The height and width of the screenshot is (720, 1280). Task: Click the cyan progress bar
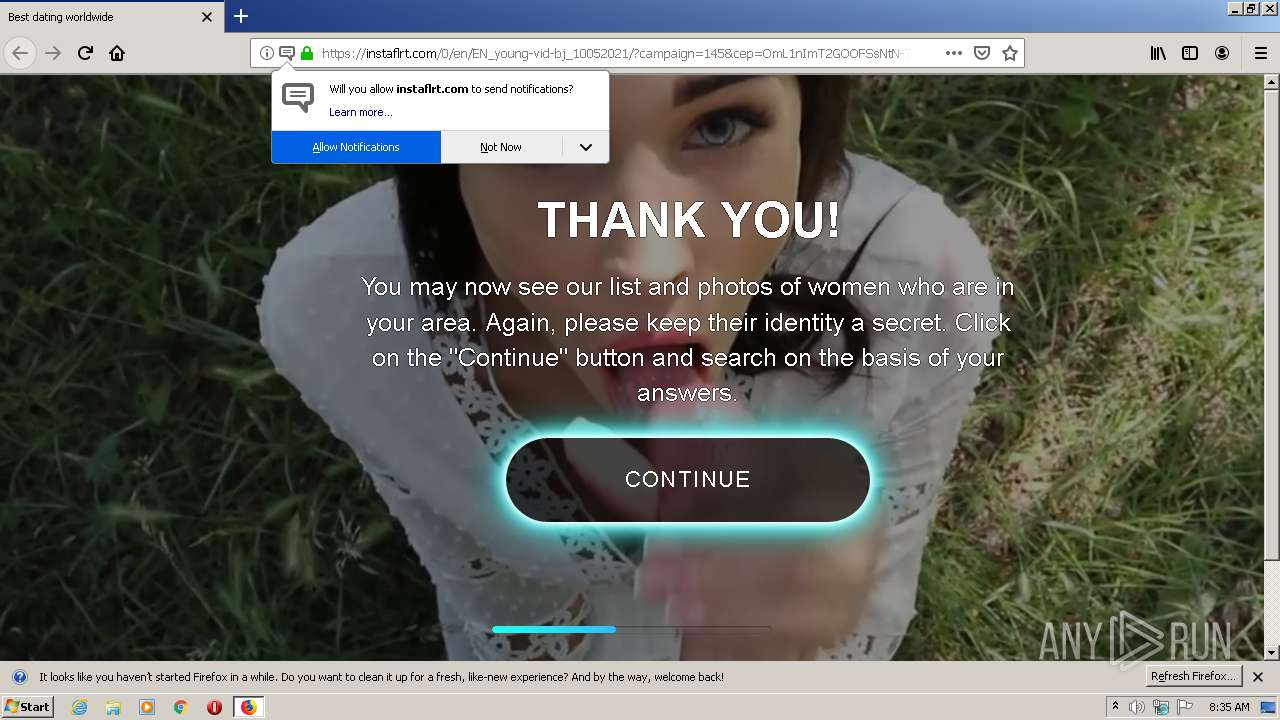tap(553, 629)
